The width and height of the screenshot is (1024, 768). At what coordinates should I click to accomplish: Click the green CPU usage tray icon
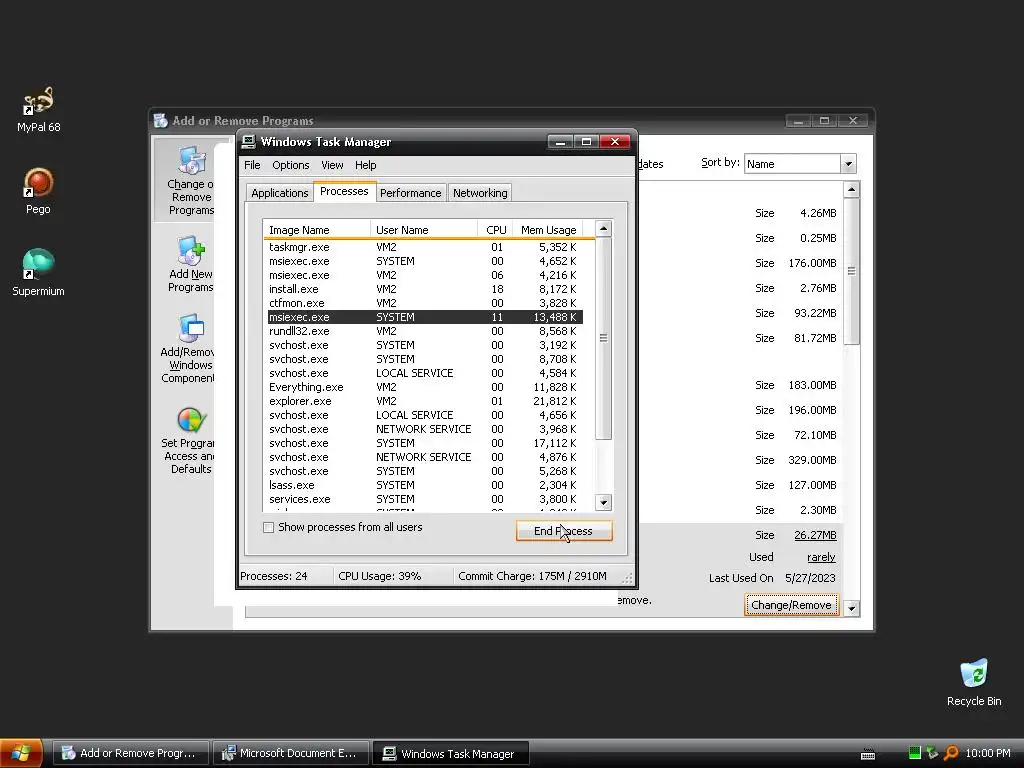point(914,753)
